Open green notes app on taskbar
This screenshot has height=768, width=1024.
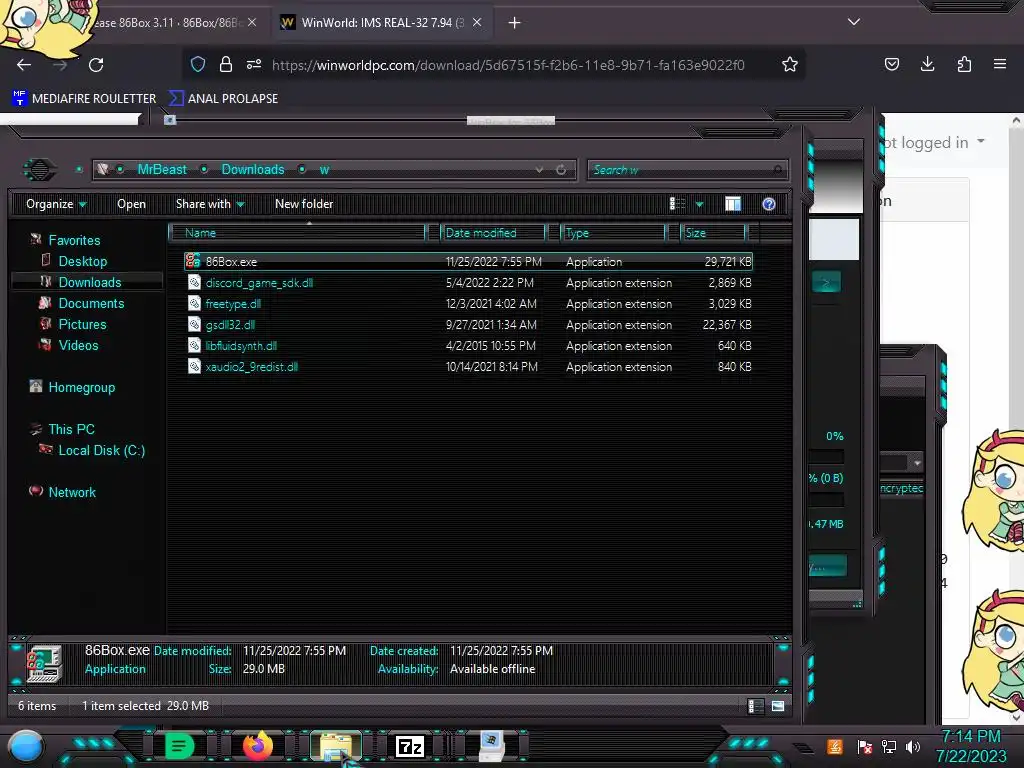click(x=180, y=746)
